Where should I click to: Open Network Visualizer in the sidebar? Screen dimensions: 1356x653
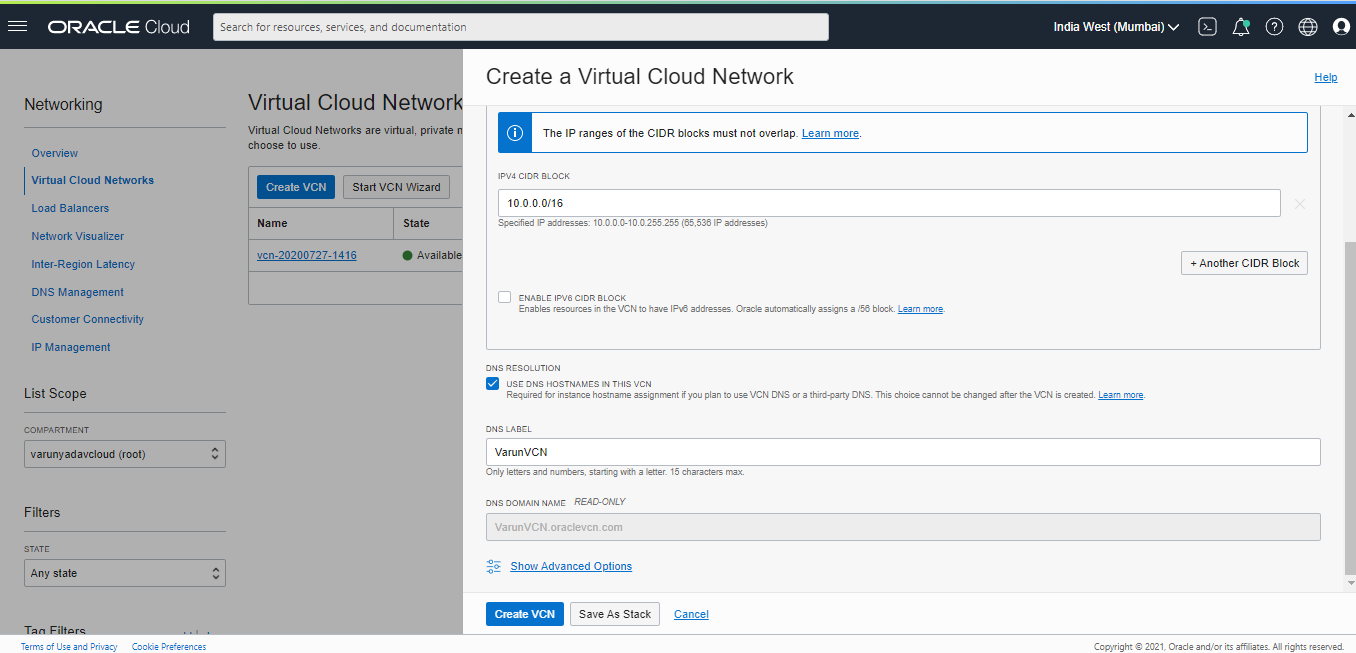pos(78,236)
